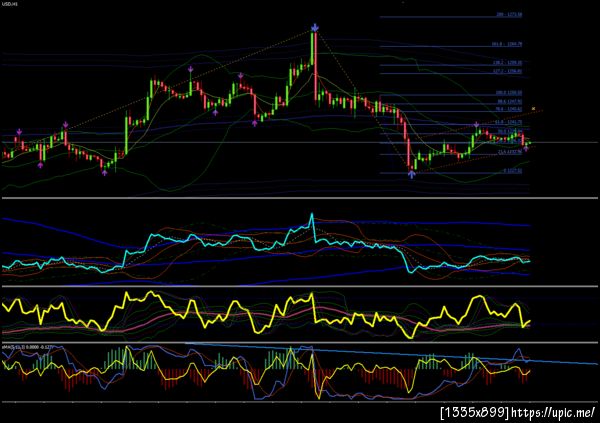Select the purple arrow beside the 61.8 Fibonacci level
The height and width of the screenshot is (423, 600).
pos(476,125)
